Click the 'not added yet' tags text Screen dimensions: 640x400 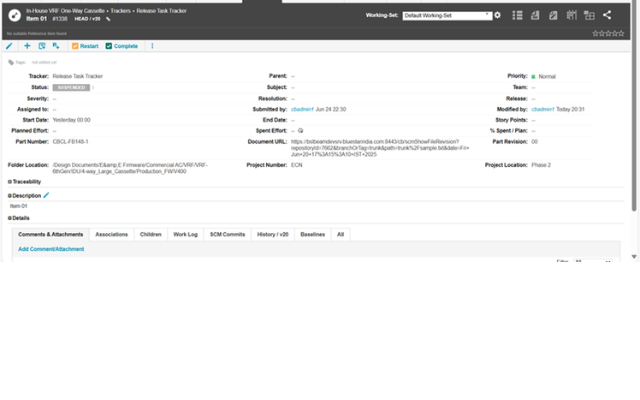(x=44, y=62)
